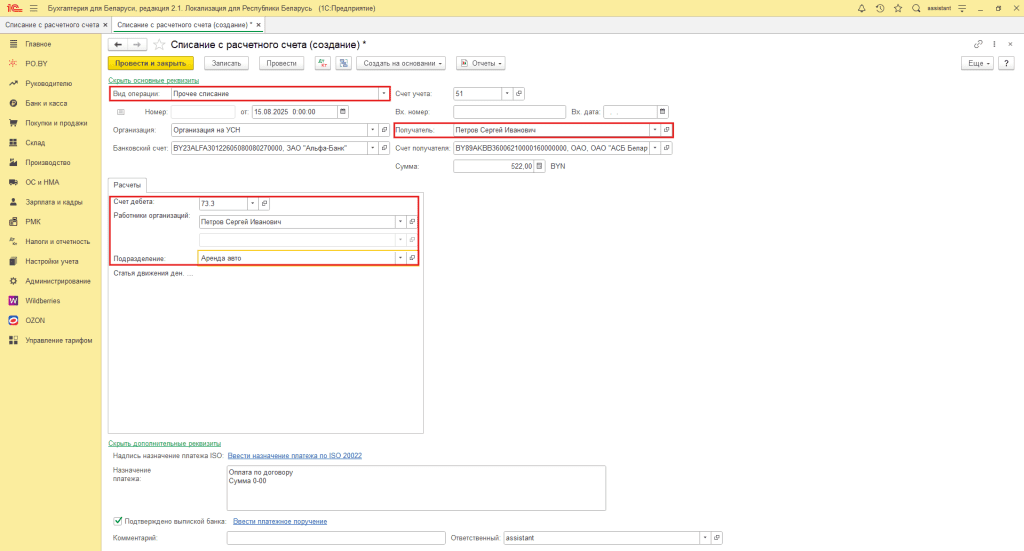Toggle Подтверждено выпиской банка checkbox
Screen dimensions: 1024x551
[118, 521]
